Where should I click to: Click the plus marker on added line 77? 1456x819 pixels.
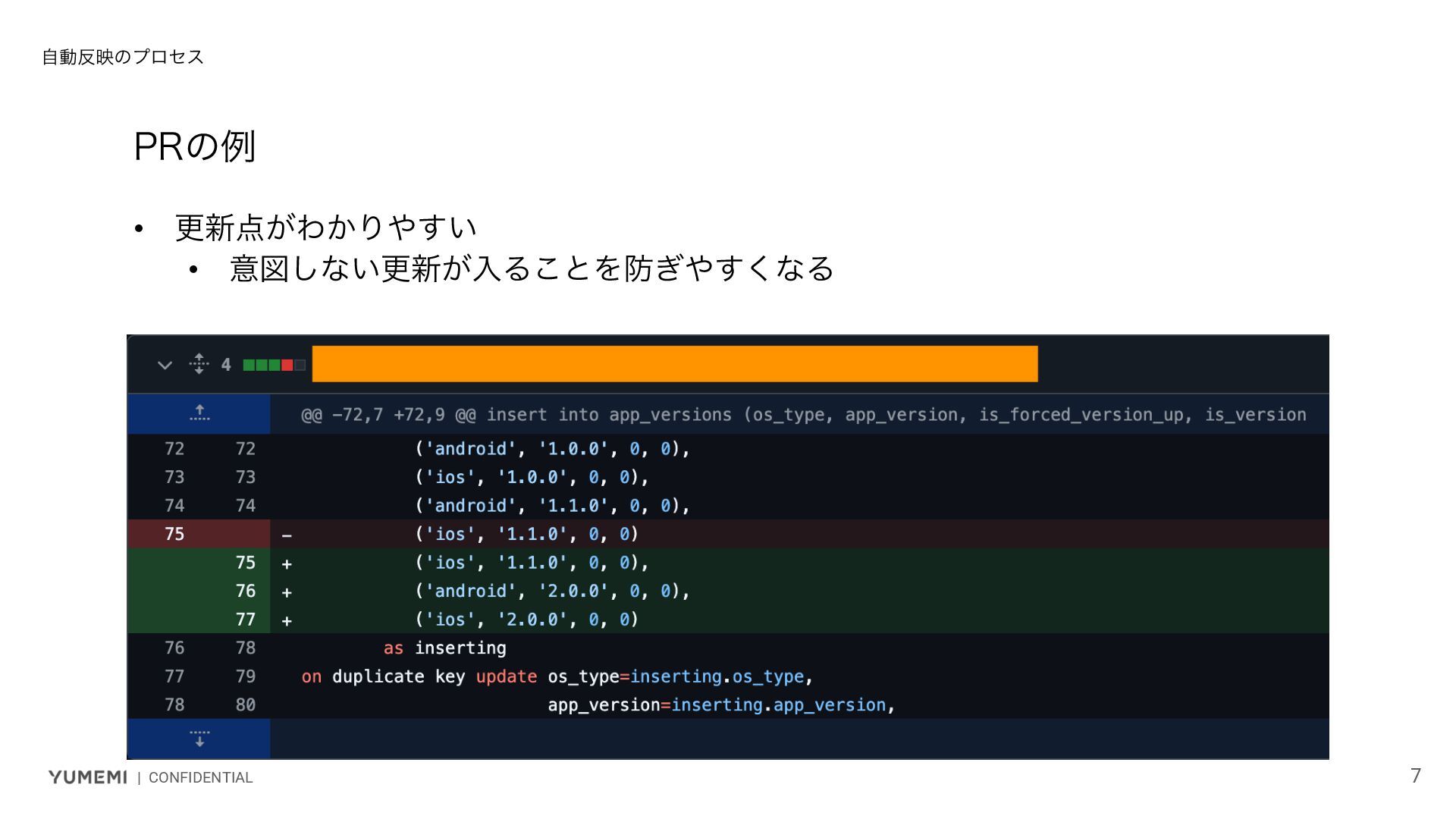click(x=287, y=620)
